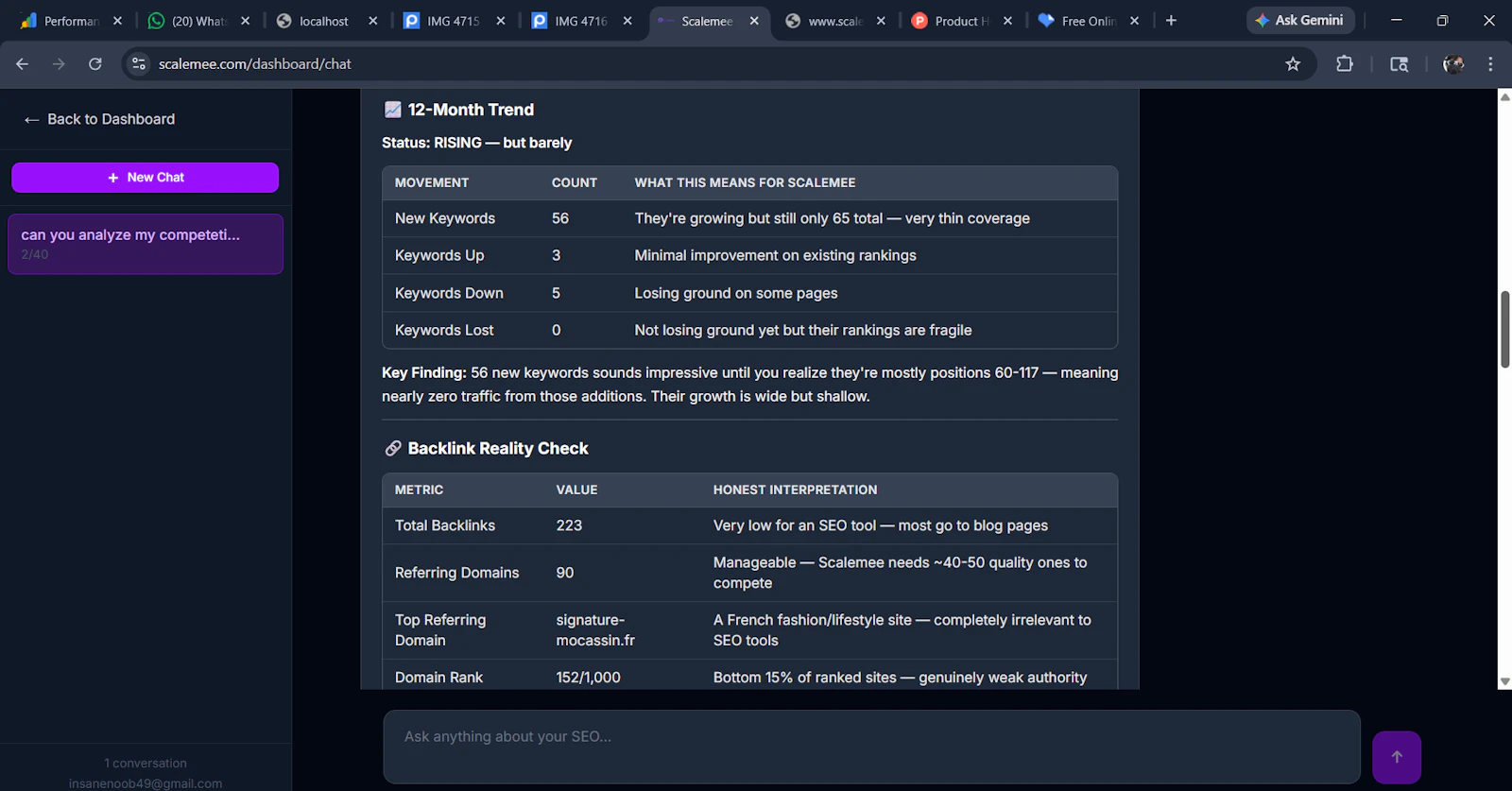Open a new browser tab
This screenshot has height=791, width=1512.
click(x=1171, y=20)
